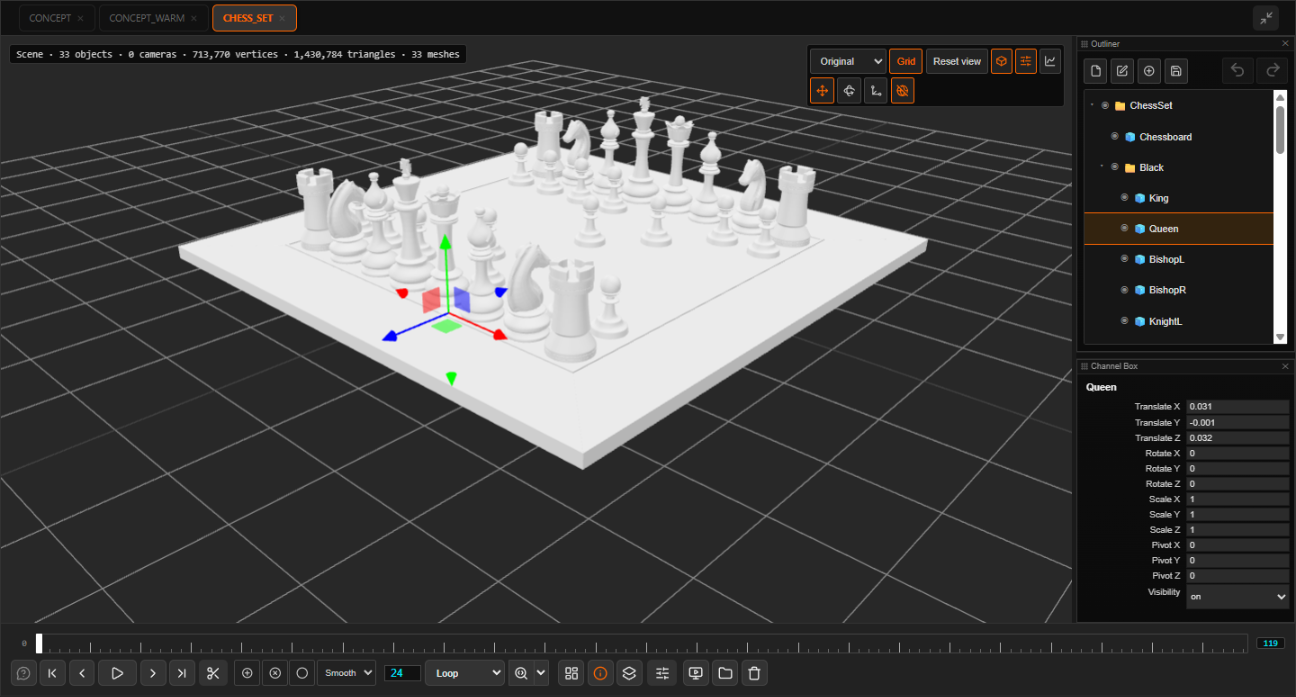
Task: Toggle the orange info icon
Action: click(600, 673)
